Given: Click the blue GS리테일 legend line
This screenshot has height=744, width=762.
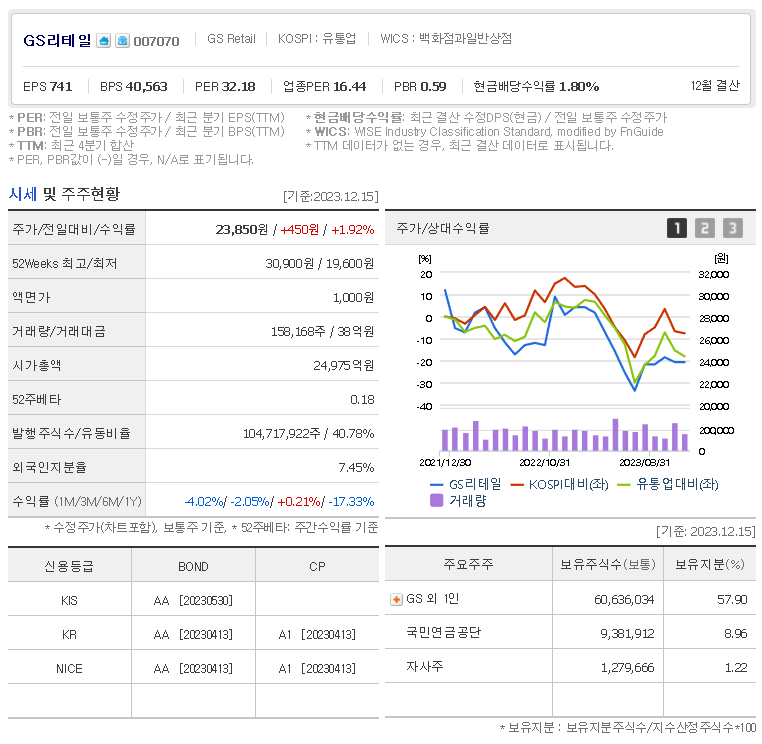Looking at the screenshot, I should 436,484.
